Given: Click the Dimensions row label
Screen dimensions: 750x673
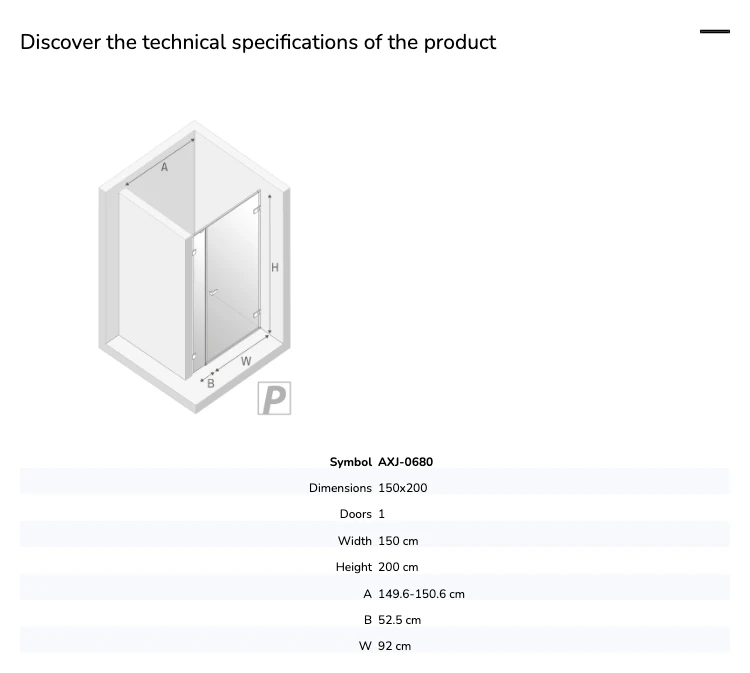Looking at the screenshot, I should (340, 488).
